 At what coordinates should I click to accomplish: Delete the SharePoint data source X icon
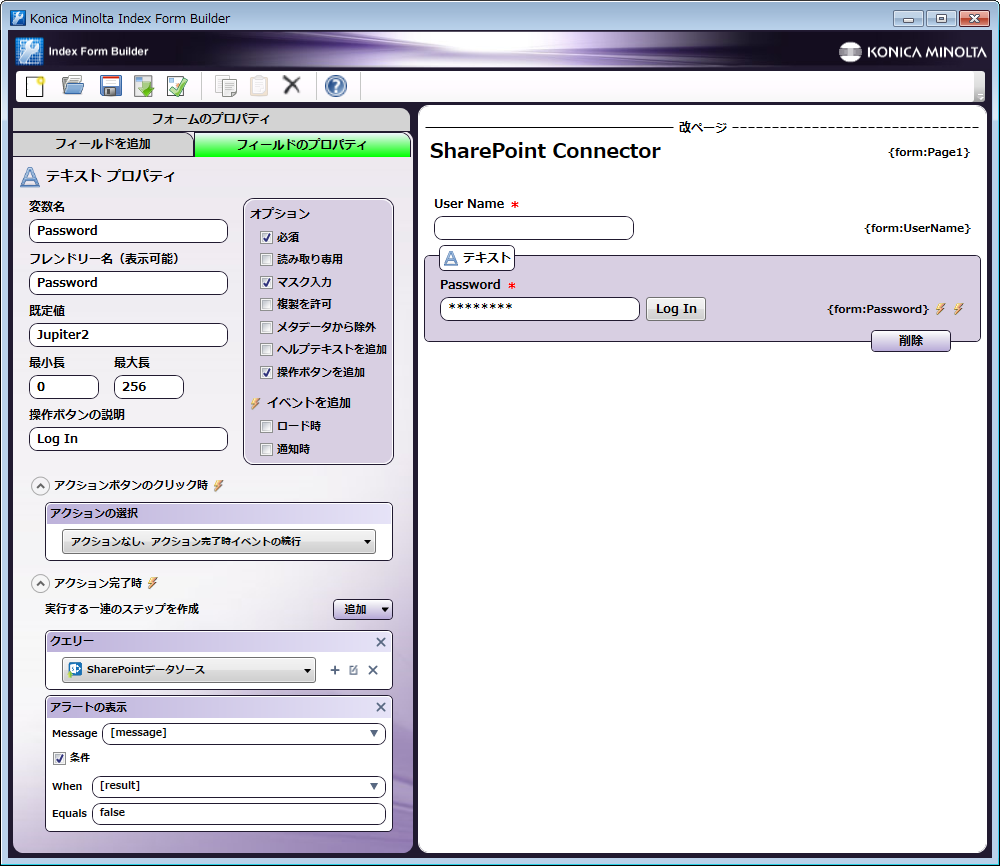click(x=373, y=670)
